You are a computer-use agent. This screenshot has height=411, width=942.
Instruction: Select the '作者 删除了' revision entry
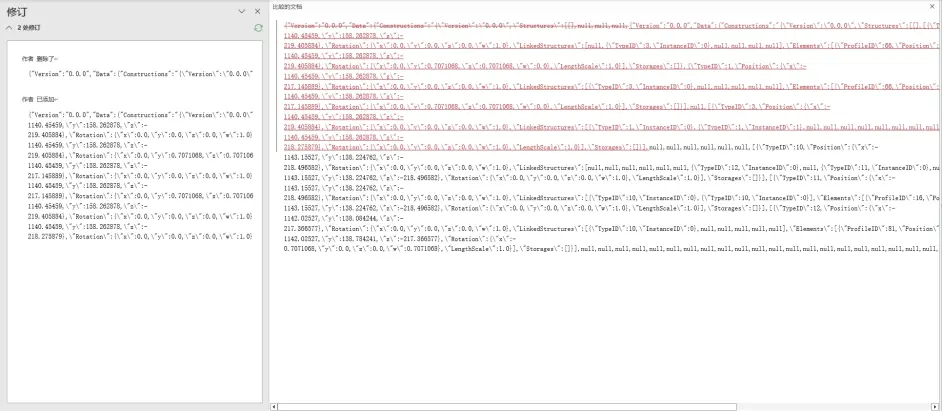pyautogui.click(x=38, y=59)
